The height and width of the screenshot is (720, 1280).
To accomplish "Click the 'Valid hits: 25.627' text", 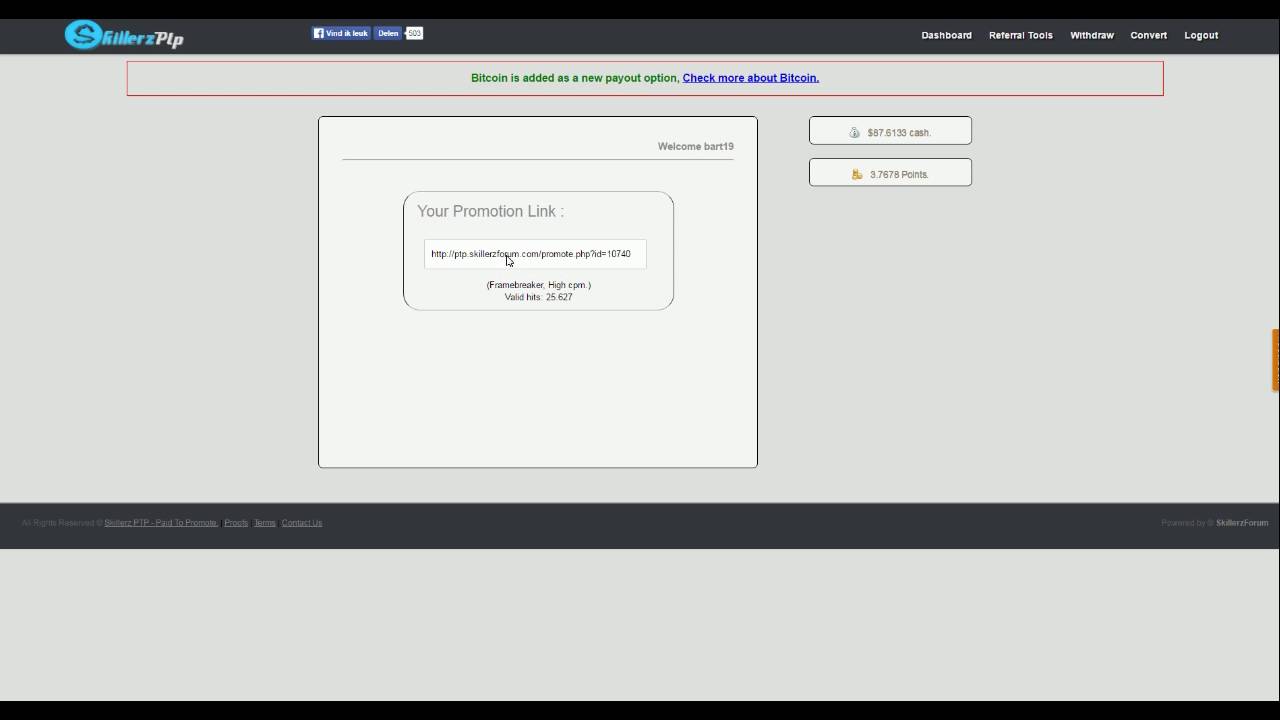I will click(x=538, y=297).
